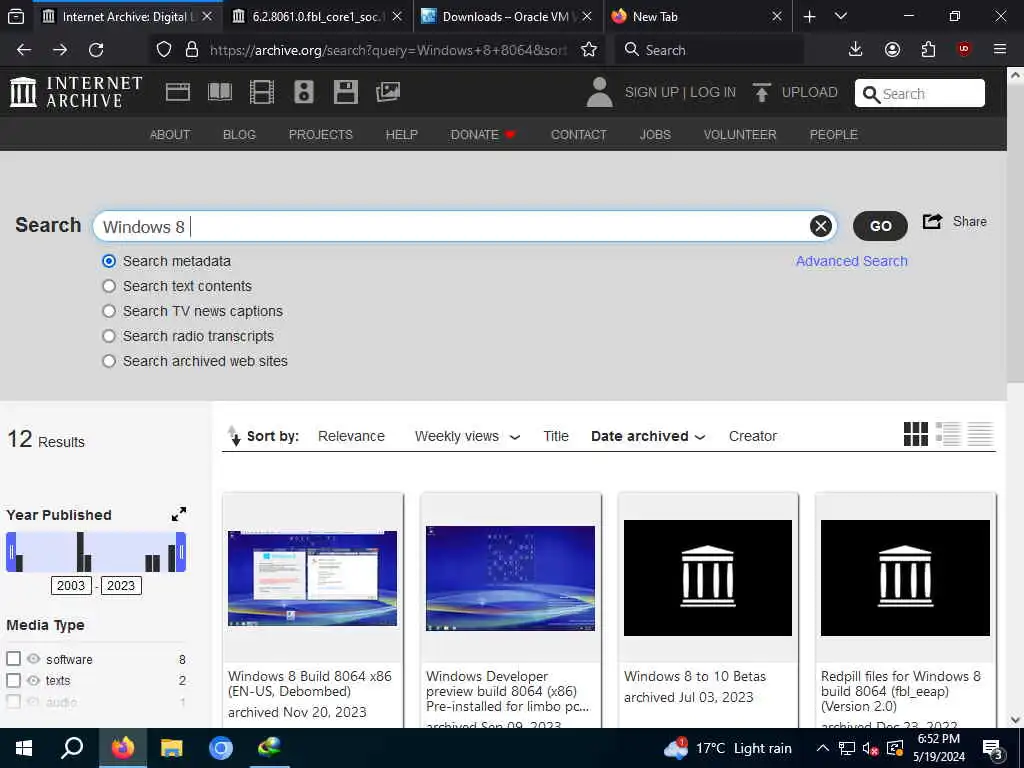
Task: Switch to compact list view
Action: coord(980,434)
